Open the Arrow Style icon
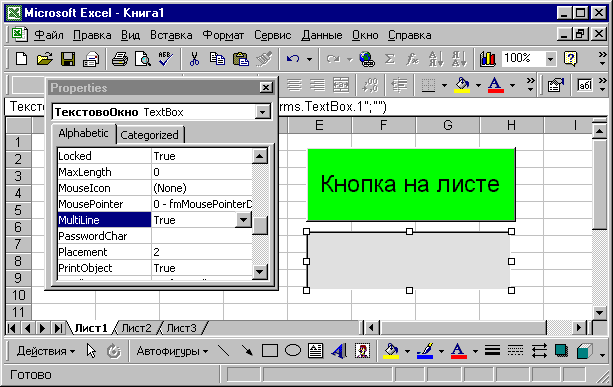 tap(539, 351)
